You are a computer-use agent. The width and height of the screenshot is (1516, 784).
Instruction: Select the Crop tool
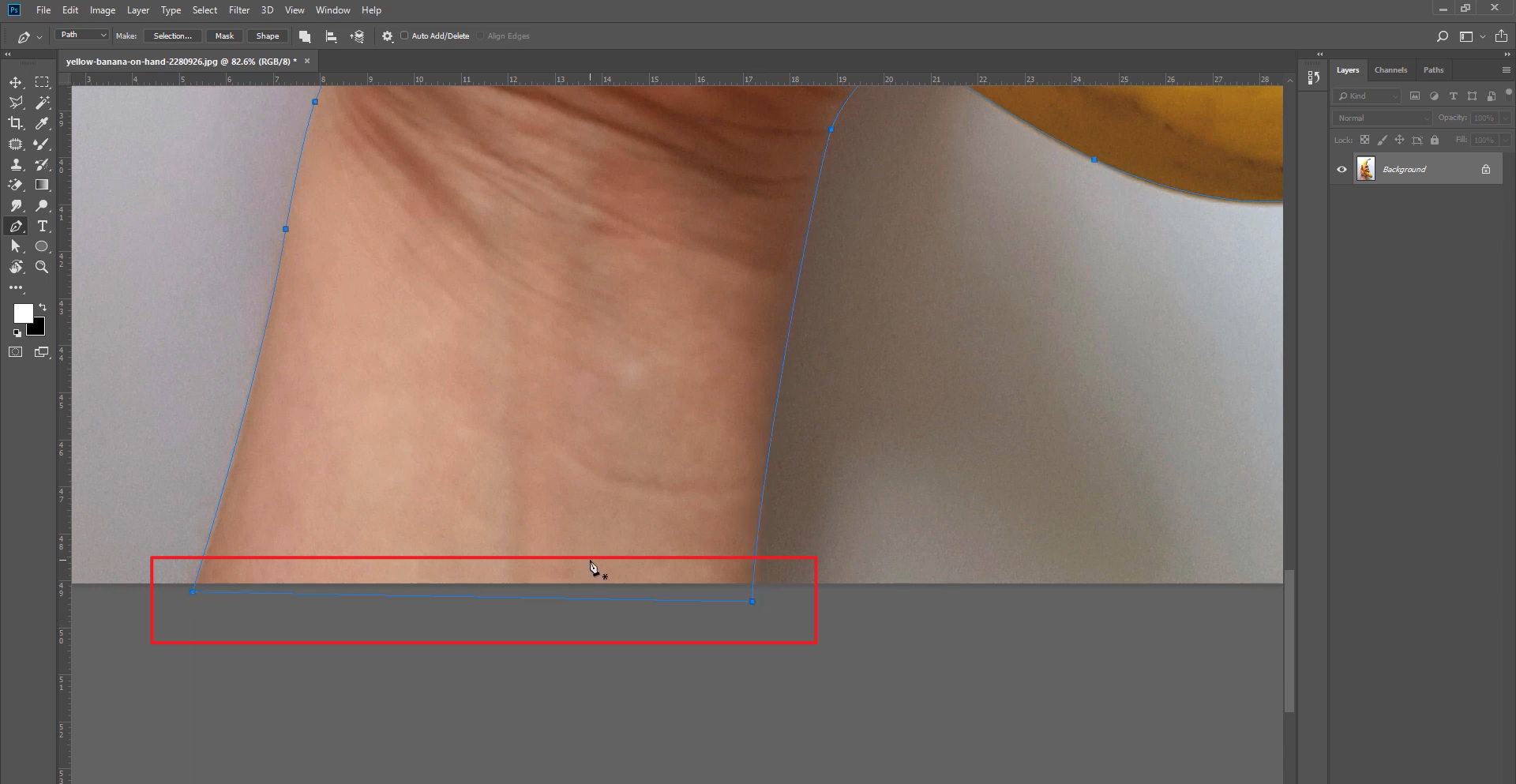(x=16, y=123)
